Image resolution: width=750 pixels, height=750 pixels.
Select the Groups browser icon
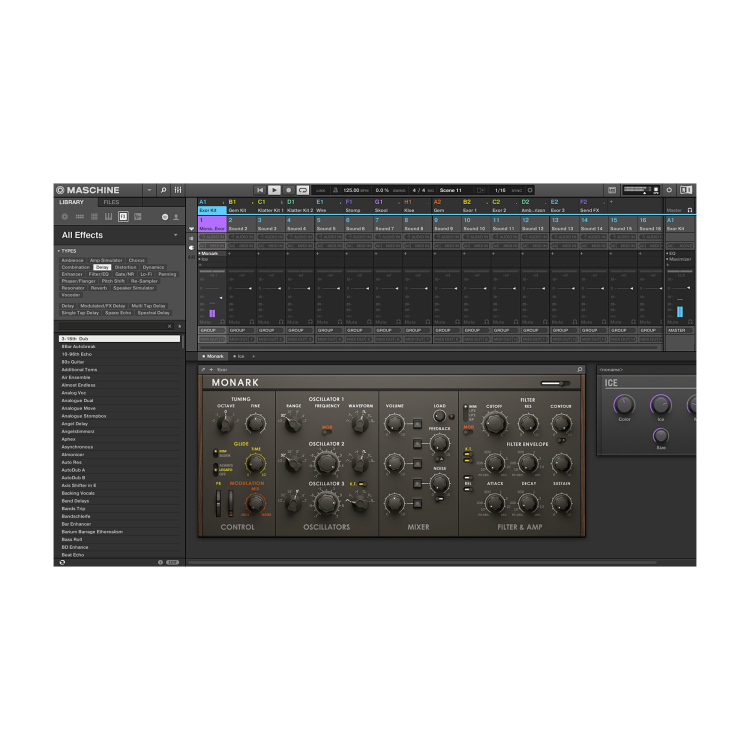click(79, 217)
